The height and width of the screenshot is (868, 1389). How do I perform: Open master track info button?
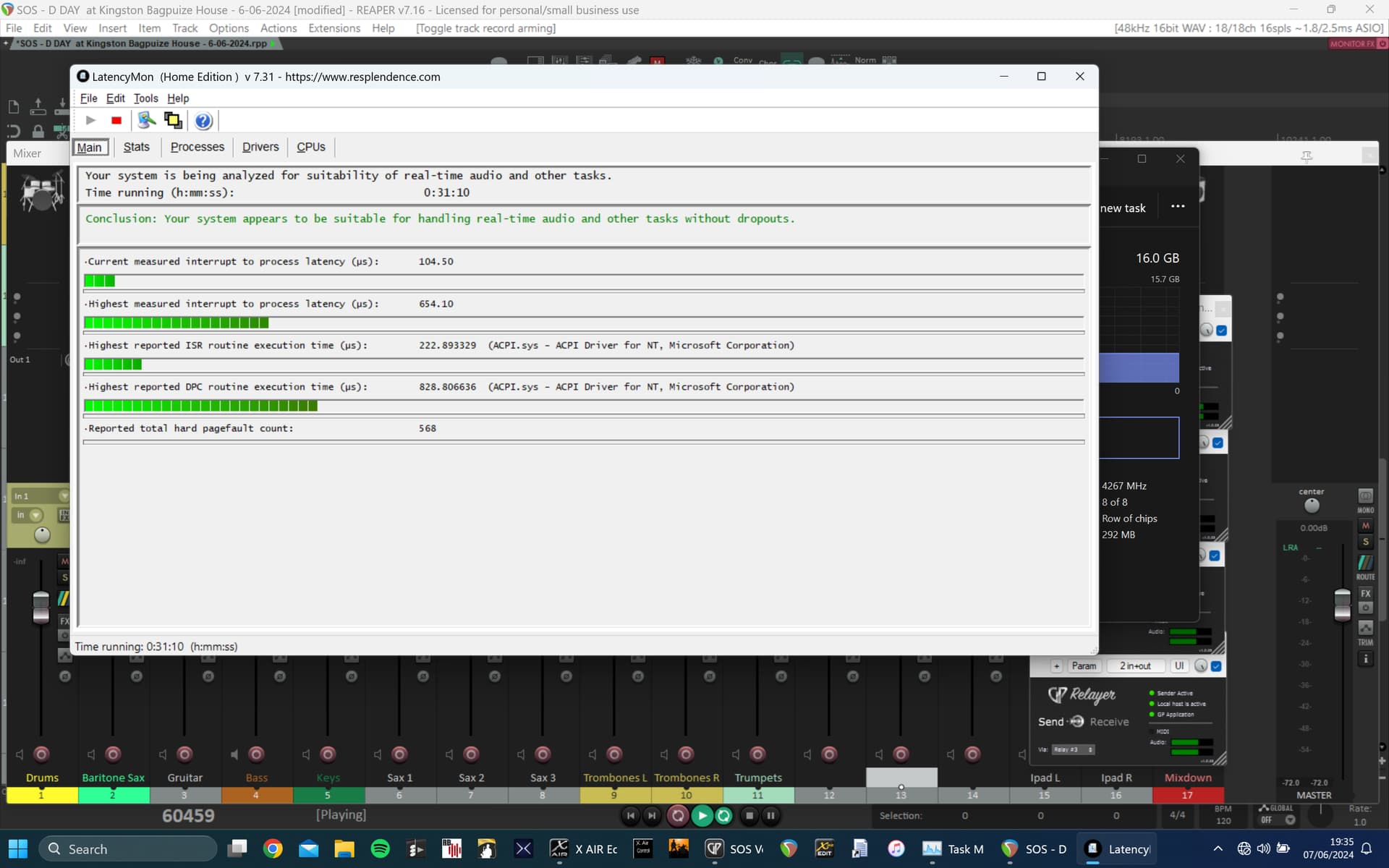coord(1365,659)
